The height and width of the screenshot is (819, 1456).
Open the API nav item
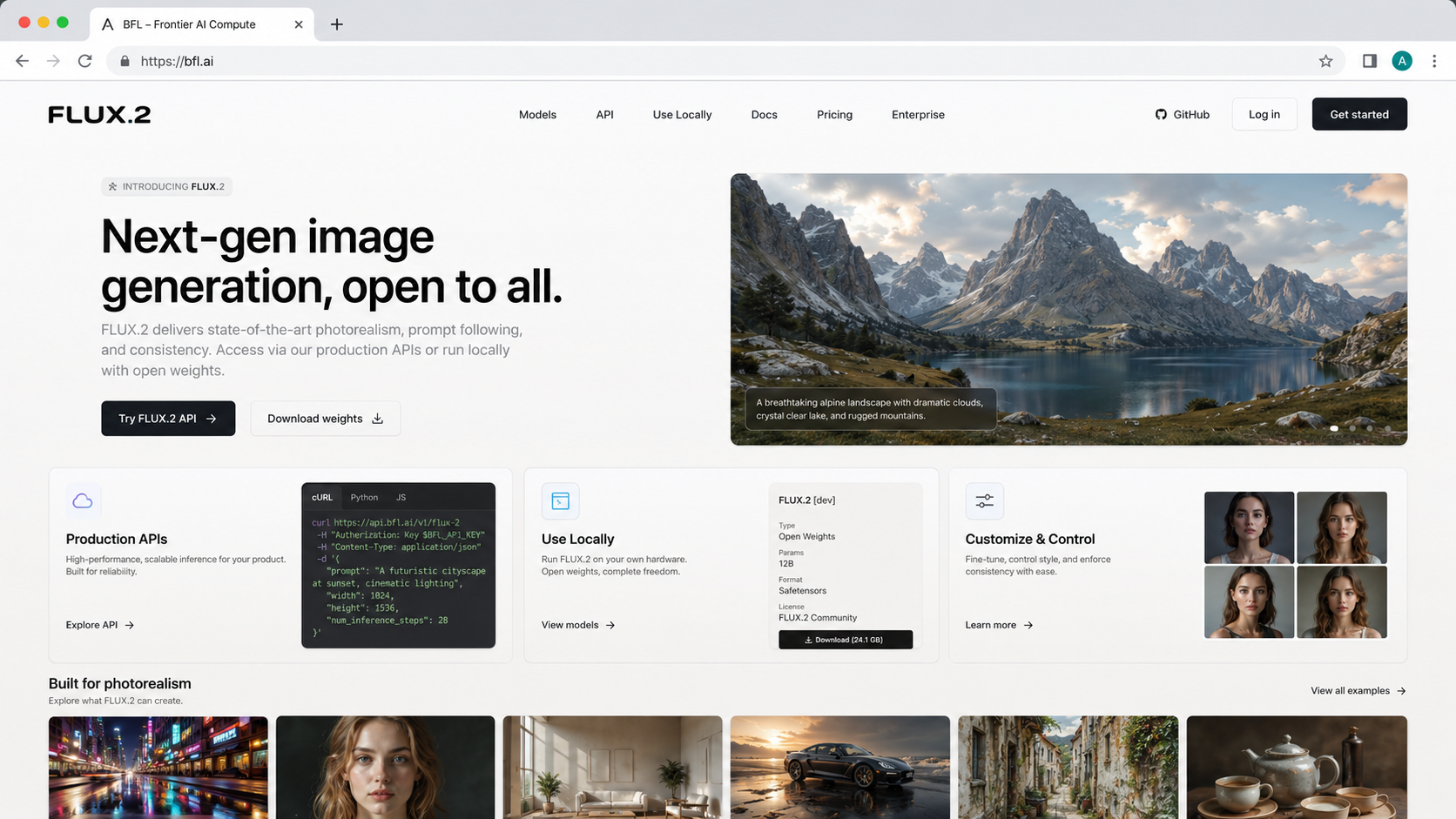(x=604, y=115)
